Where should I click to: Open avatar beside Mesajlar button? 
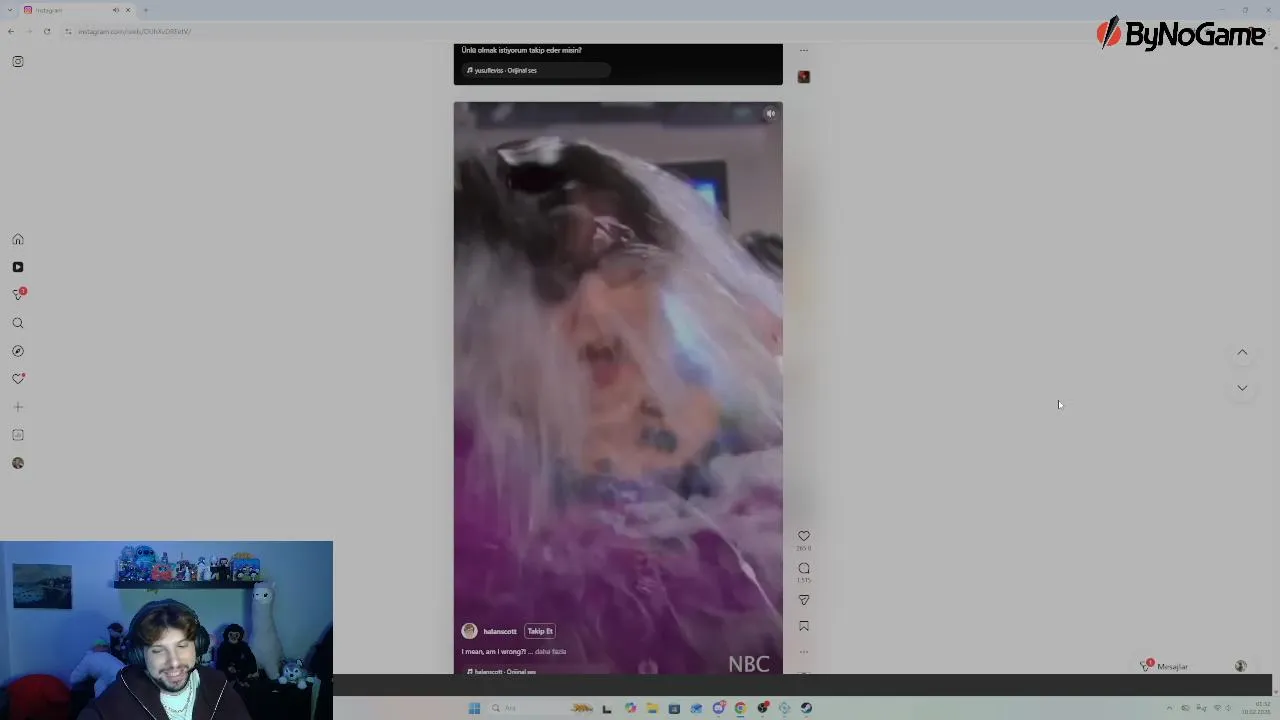pos(1241,666)
